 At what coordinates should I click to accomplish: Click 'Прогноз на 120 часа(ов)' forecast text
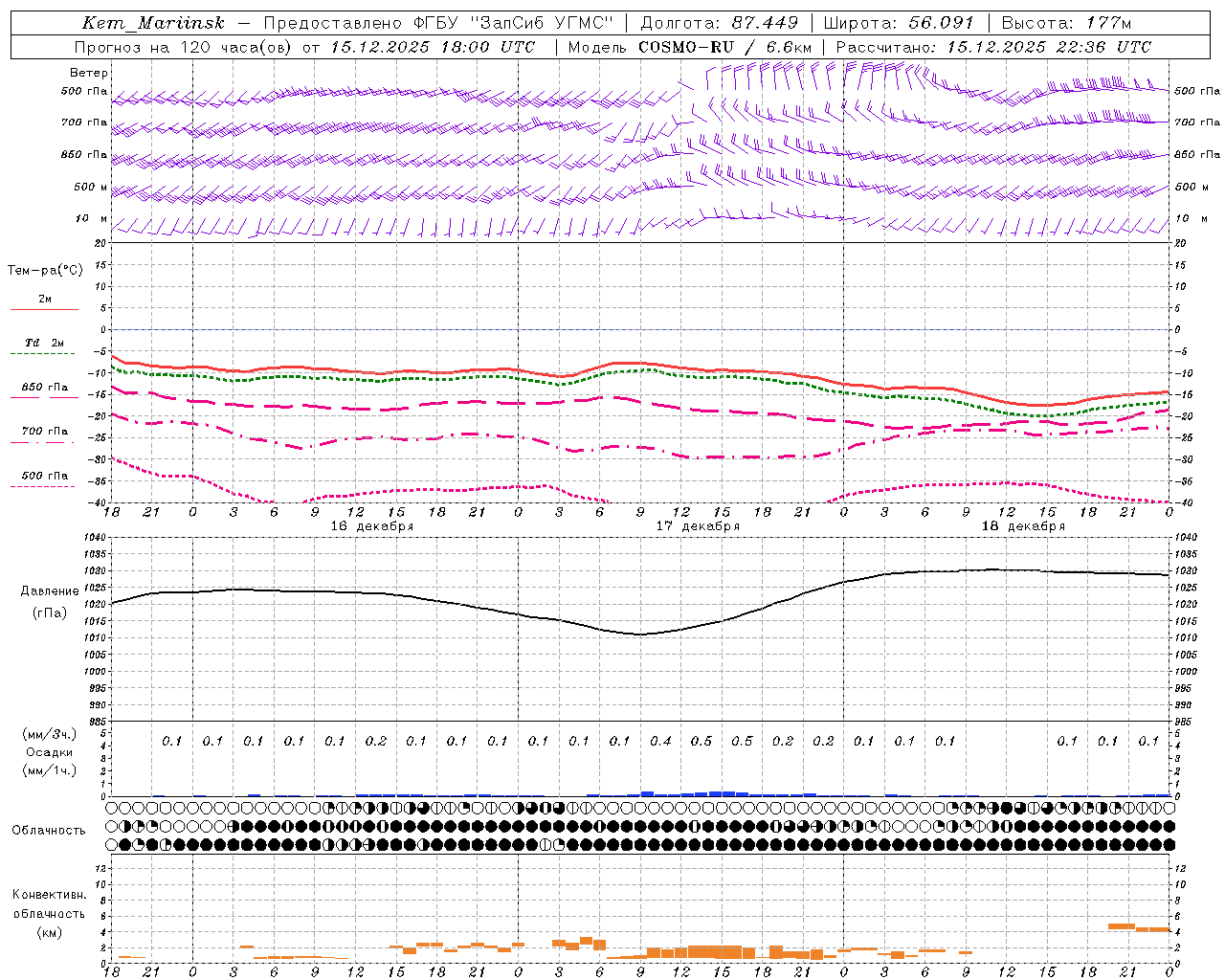pos(184,47)
